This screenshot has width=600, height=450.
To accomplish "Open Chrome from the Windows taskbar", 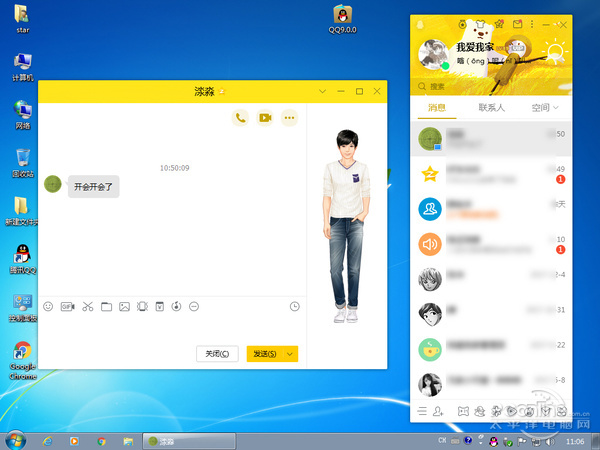I will (101, 441).
